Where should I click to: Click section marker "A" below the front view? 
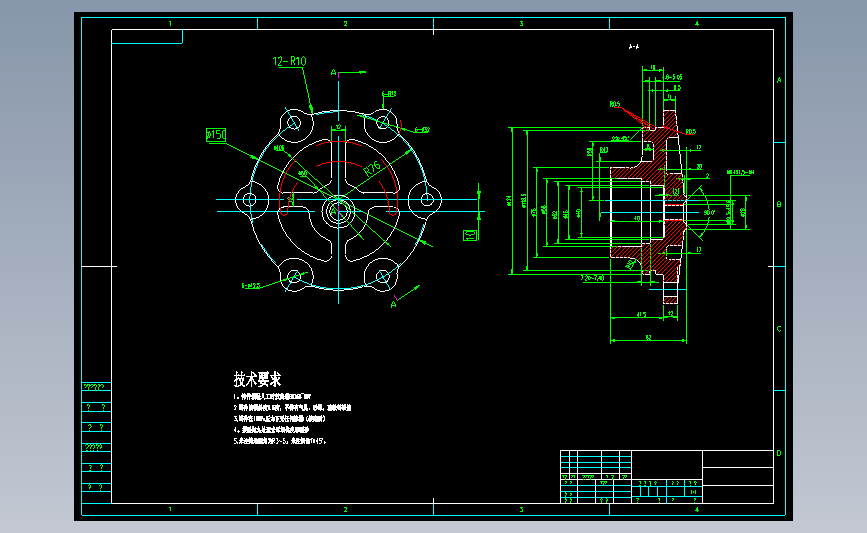393,305
